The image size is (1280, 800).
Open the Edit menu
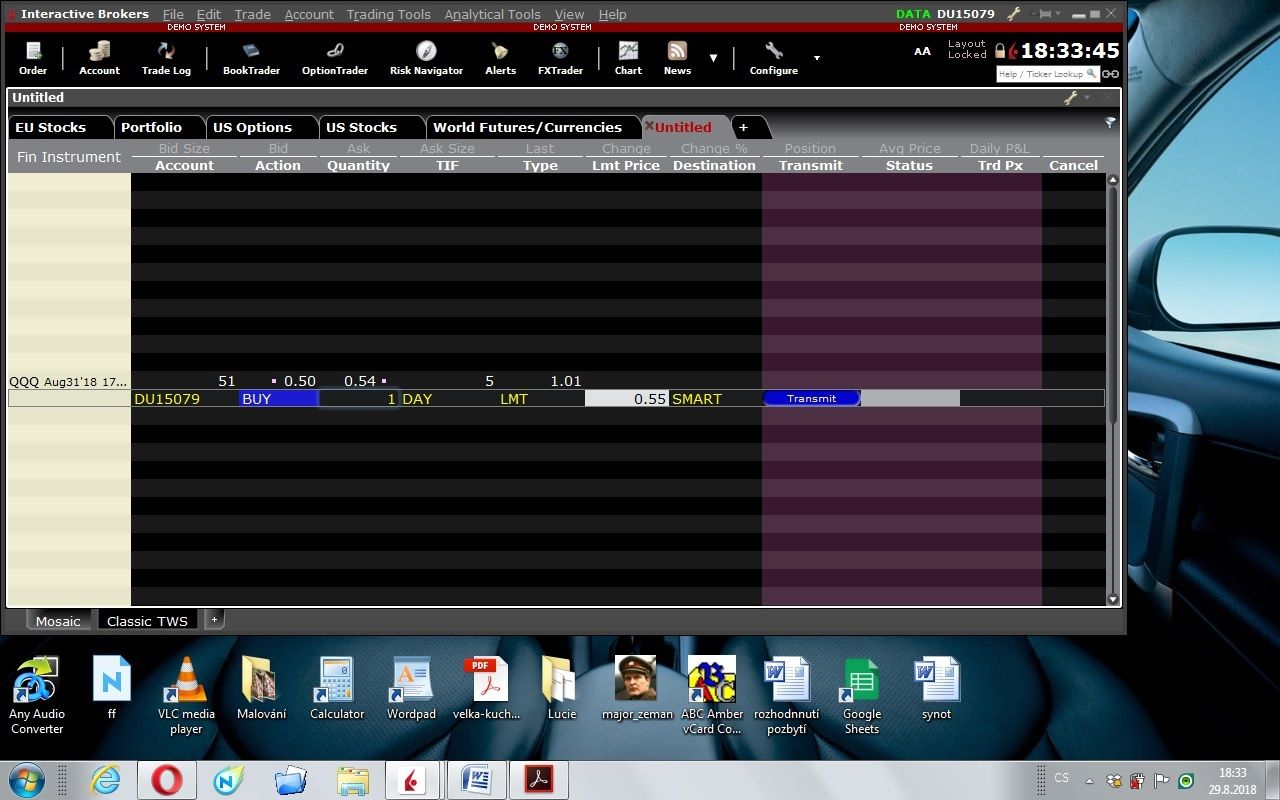tap(209, 14)
